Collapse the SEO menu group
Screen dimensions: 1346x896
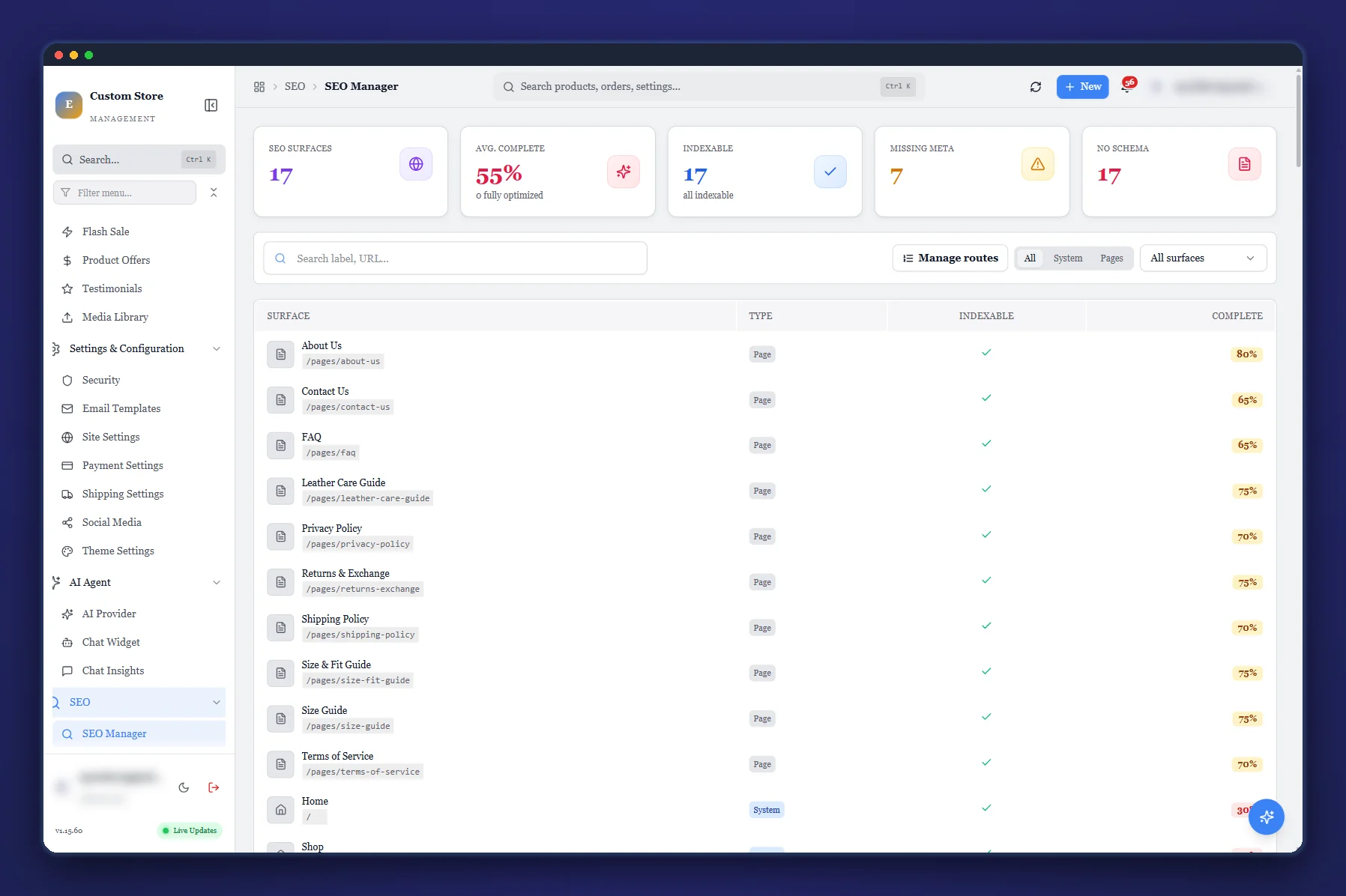click(139, 703)
